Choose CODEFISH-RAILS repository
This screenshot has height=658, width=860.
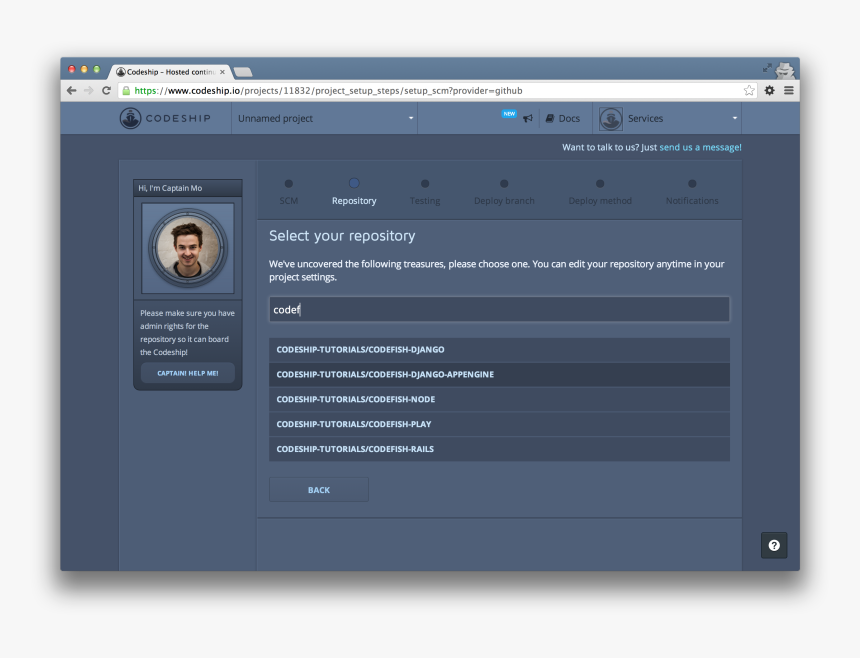pos(499,449)
